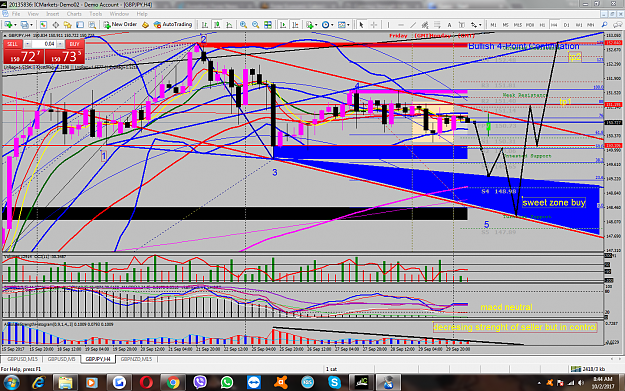Open the Charts menu
The width and height of the screenshot is (625, 391).
point(74,14)
